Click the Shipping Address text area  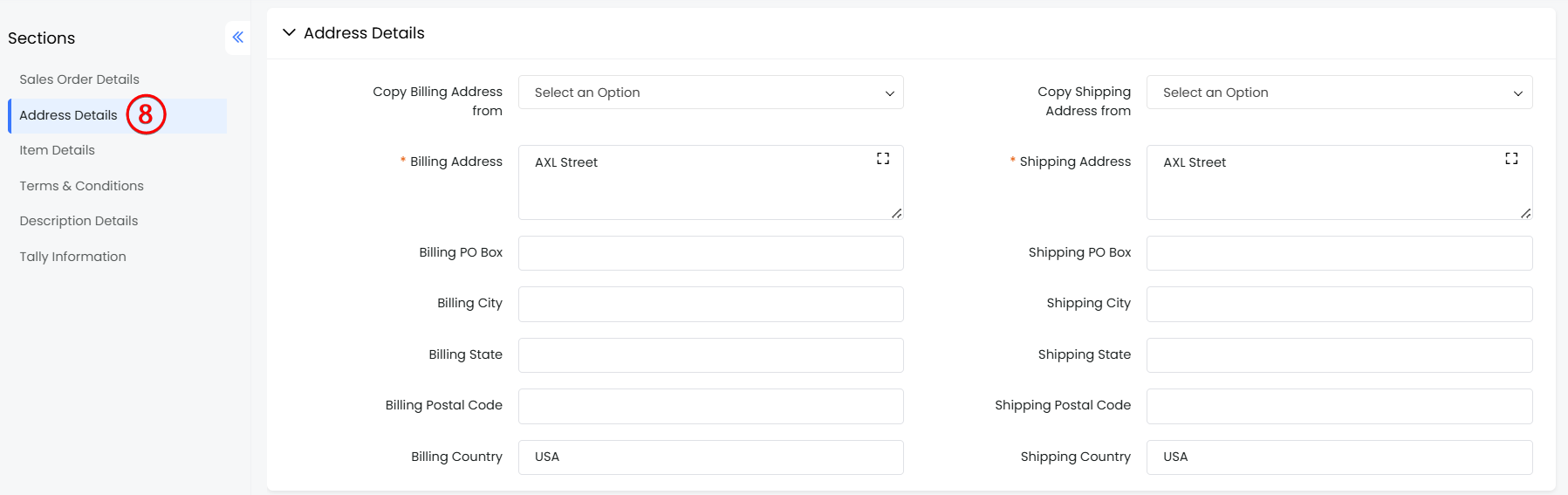(1326, 188)
